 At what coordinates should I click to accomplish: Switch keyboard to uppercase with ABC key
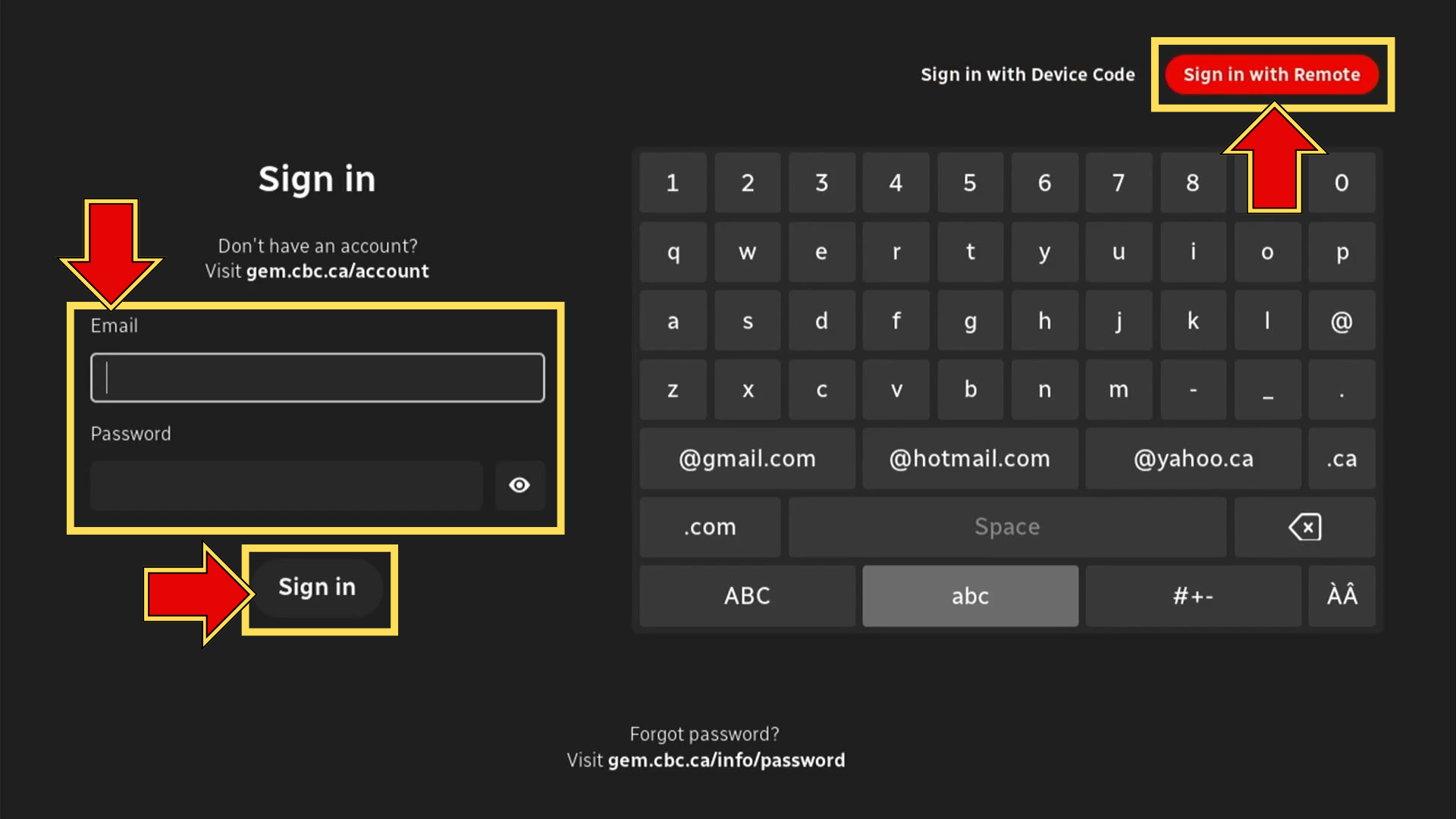(x=747, y=596)
